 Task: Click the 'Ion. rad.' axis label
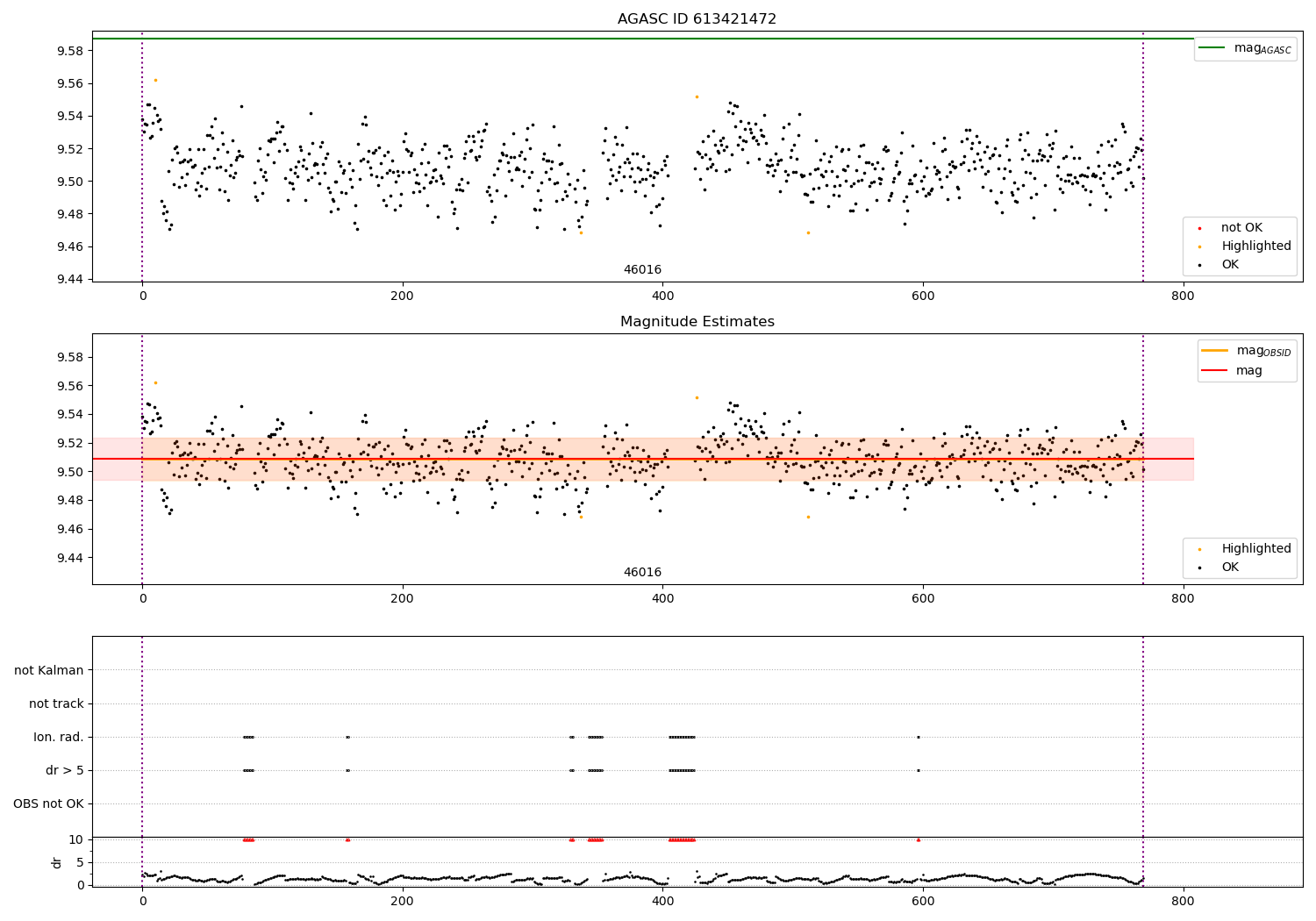59,738
